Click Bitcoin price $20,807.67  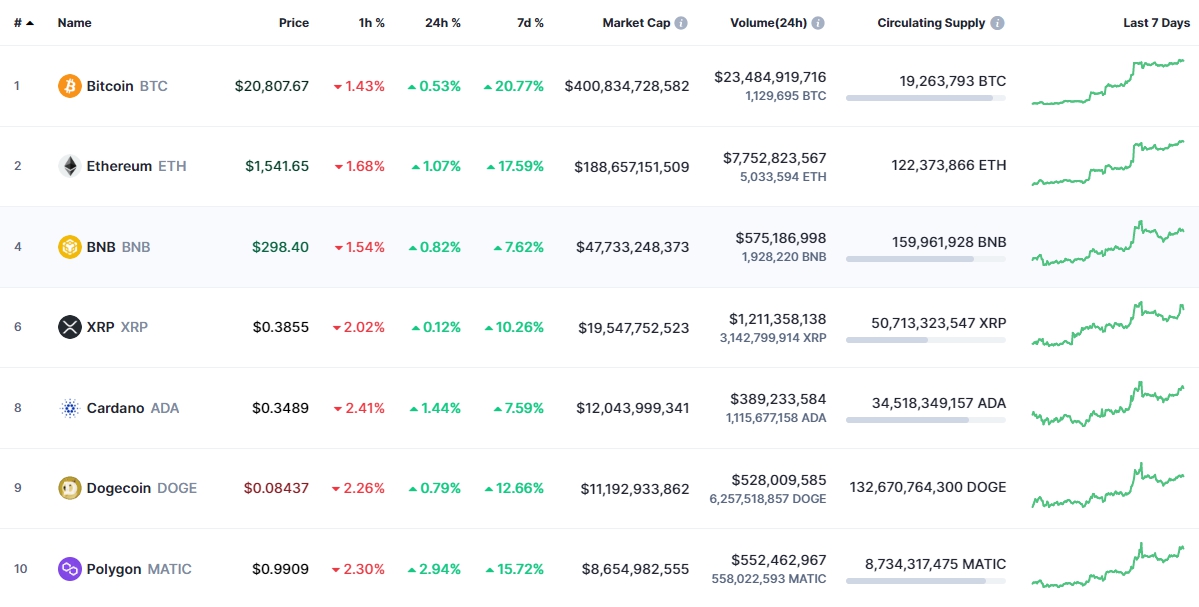point(272,86)
